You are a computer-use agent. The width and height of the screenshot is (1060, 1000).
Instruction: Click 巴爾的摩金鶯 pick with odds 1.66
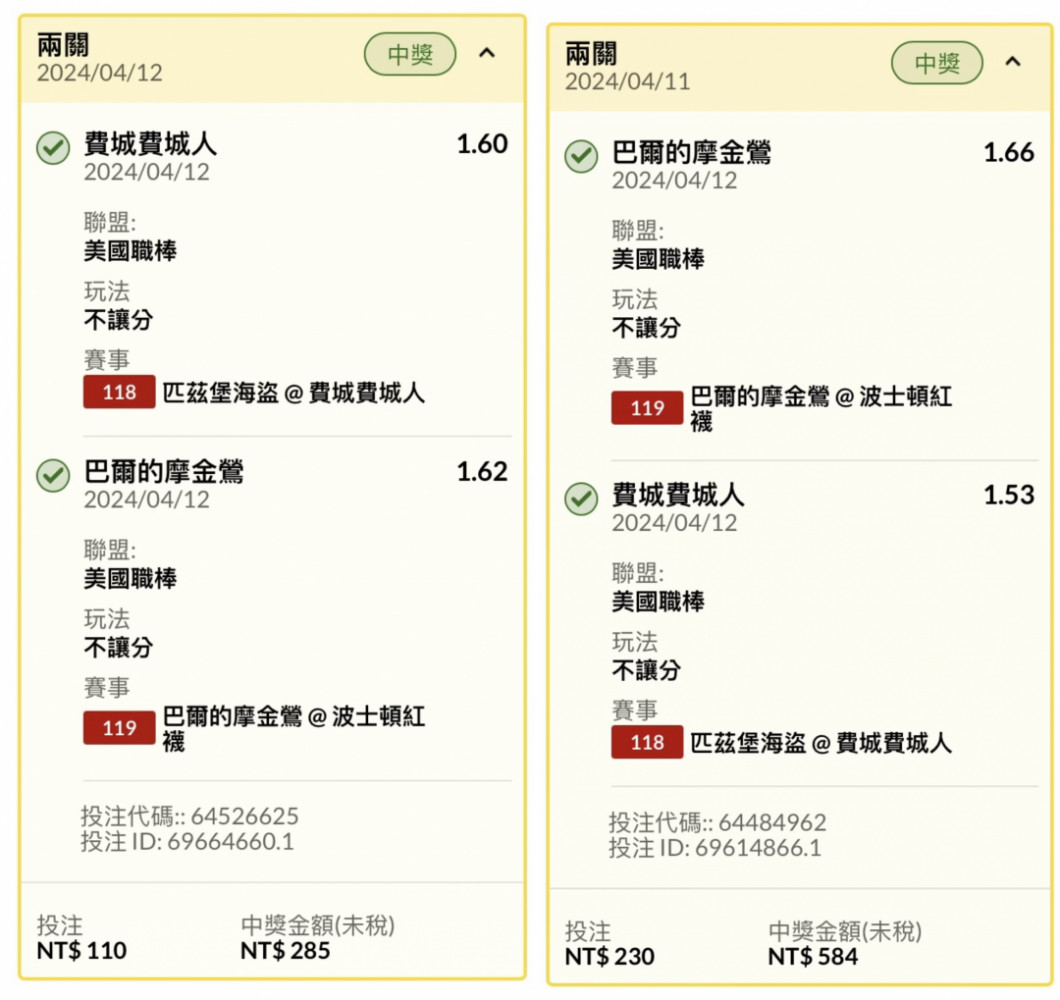[x=692, y=152]
